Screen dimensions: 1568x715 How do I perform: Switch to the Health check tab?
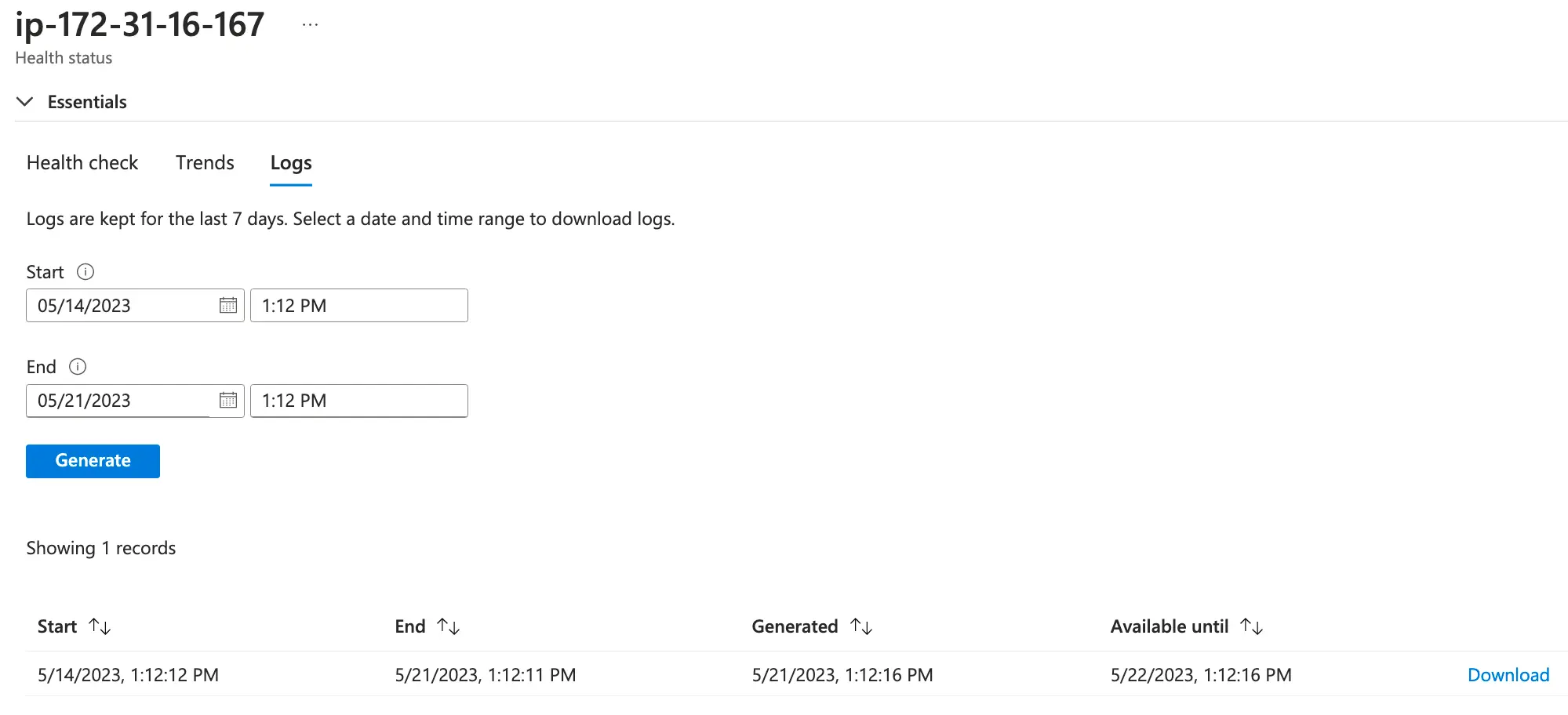coord(82,162)
